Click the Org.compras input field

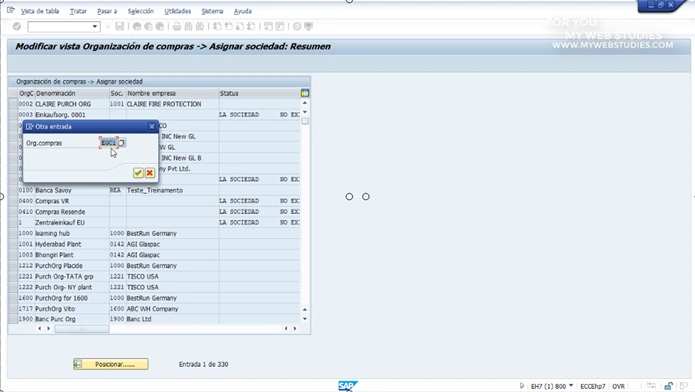coord(109,143)
